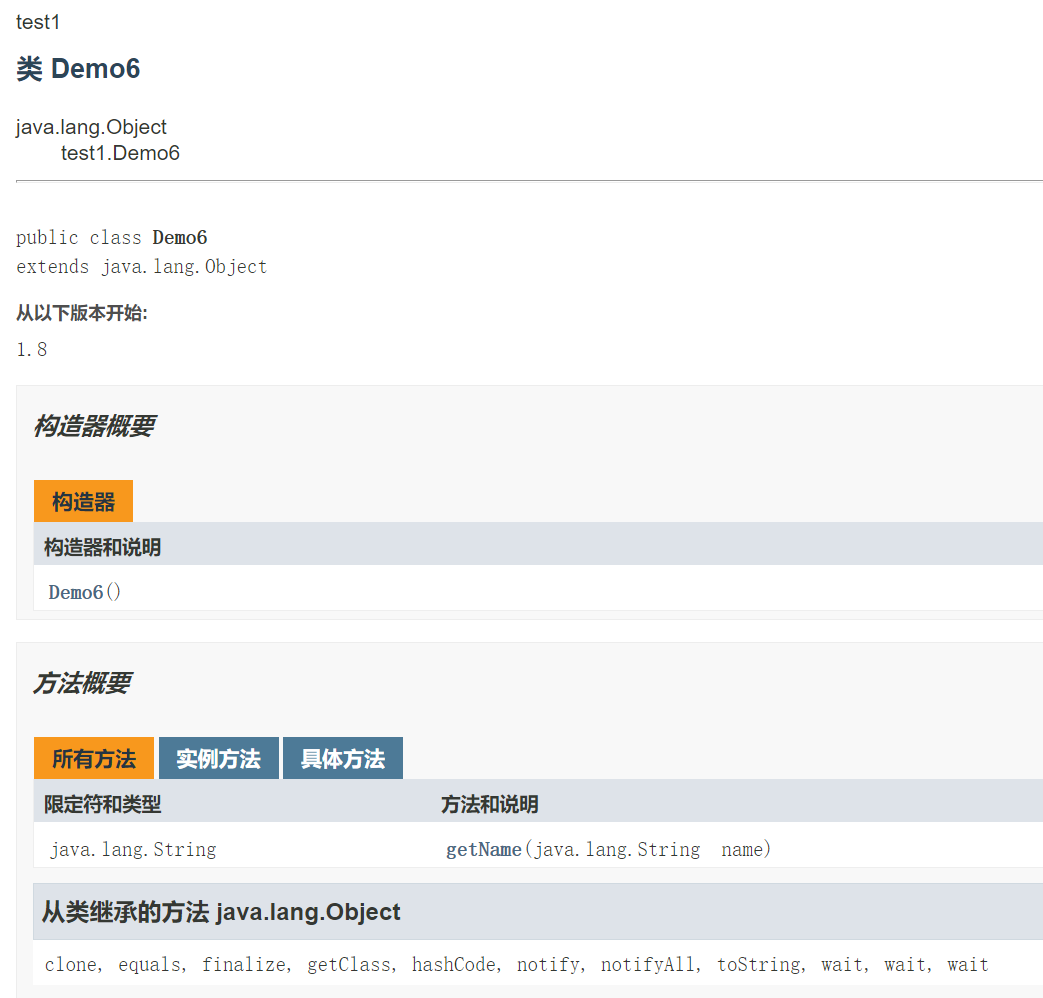Select the 所有方法 tab
This screenshot has height=998, width=1043.
click(x=94, y=758)
